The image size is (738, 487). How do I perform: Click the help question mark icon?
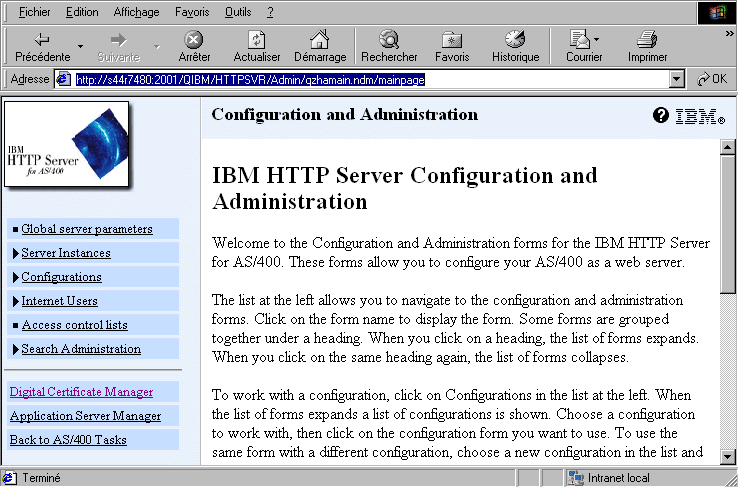(661, 115)
